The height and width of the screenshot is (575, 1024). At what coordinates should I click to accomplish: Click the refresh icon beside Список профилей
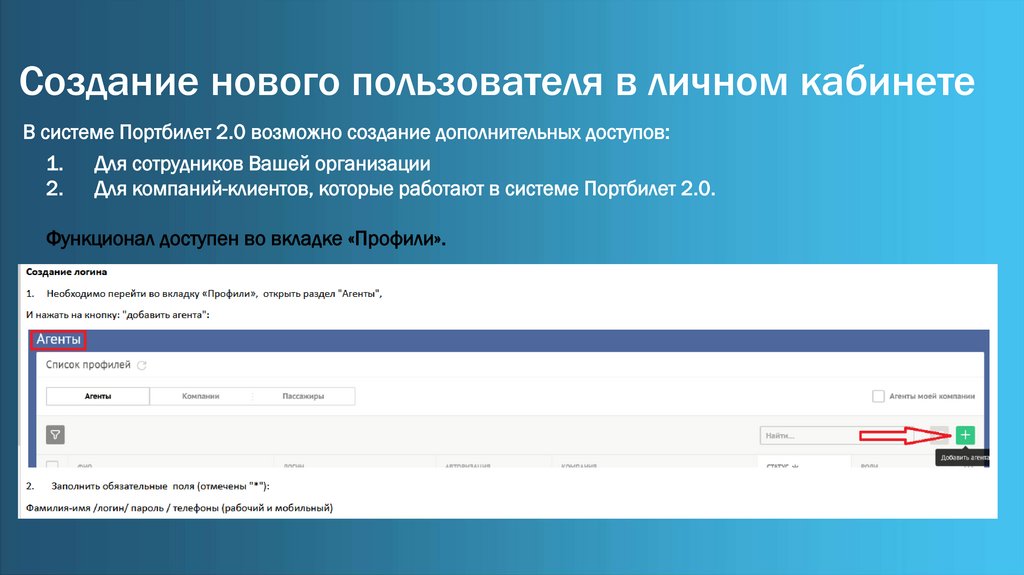(142, 365)
